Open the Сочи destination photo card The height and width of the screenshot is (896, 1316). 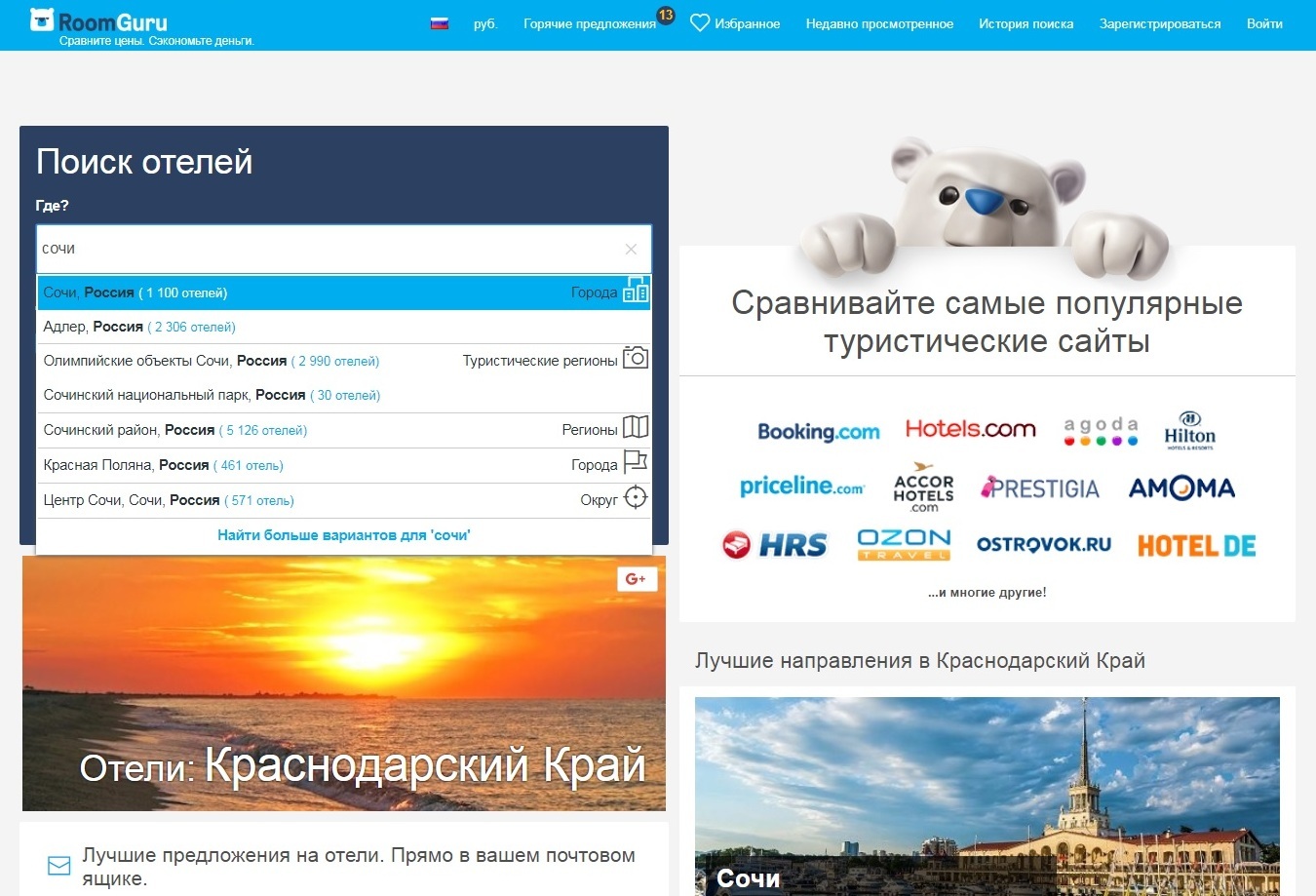click(987, 797)
